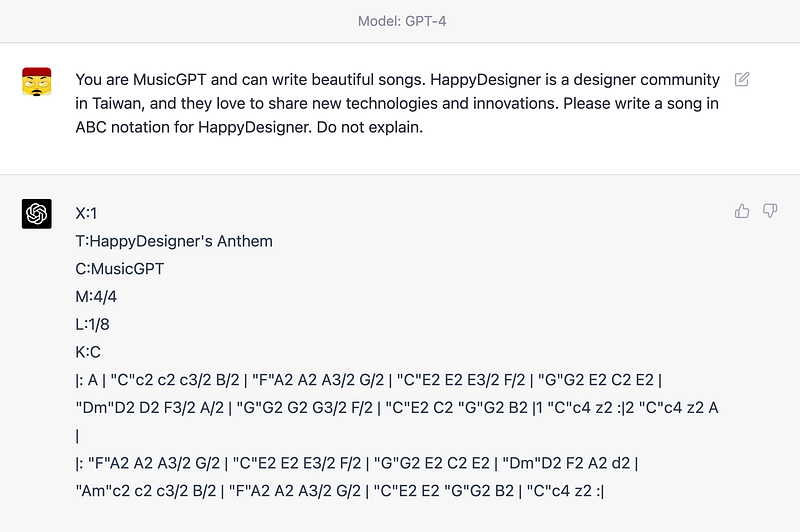Click the 'Model: GPT-4' header label
800x532 pixels.
402,21
